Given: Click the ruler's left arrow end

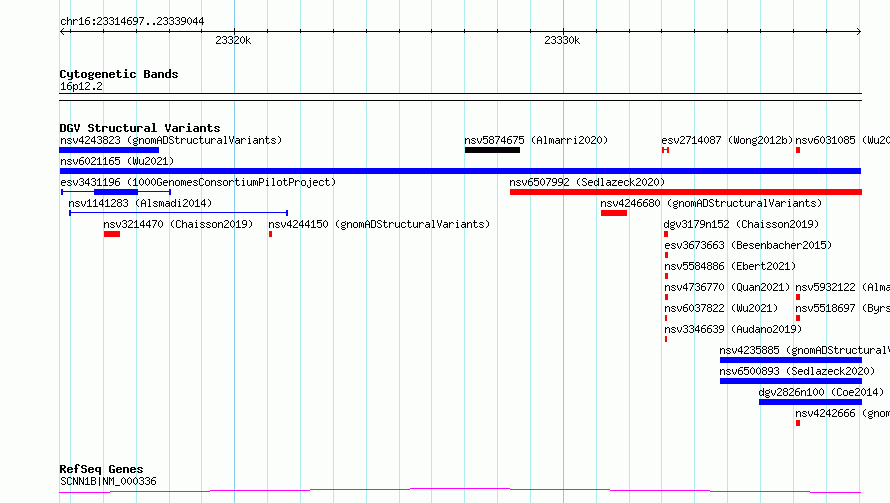Looking at the screenshot, I should (x=62, y=32).
